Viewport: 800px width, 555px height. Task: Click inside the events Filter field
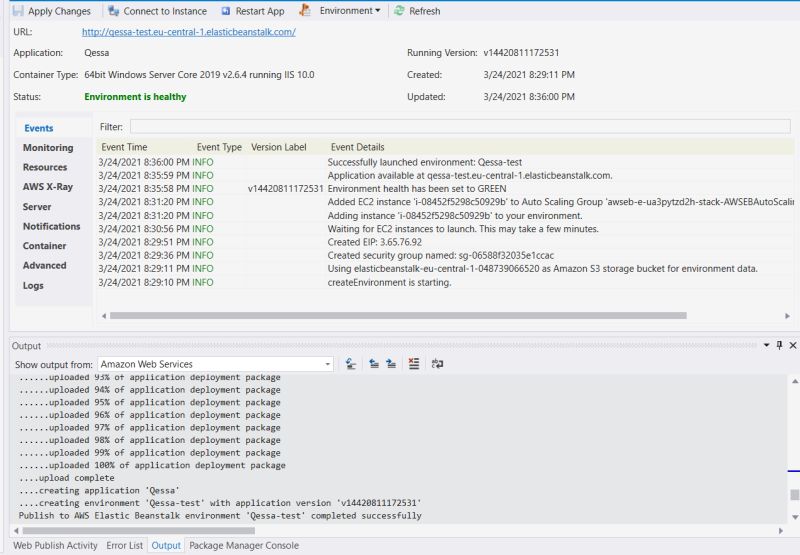click(x=460, y=127)
